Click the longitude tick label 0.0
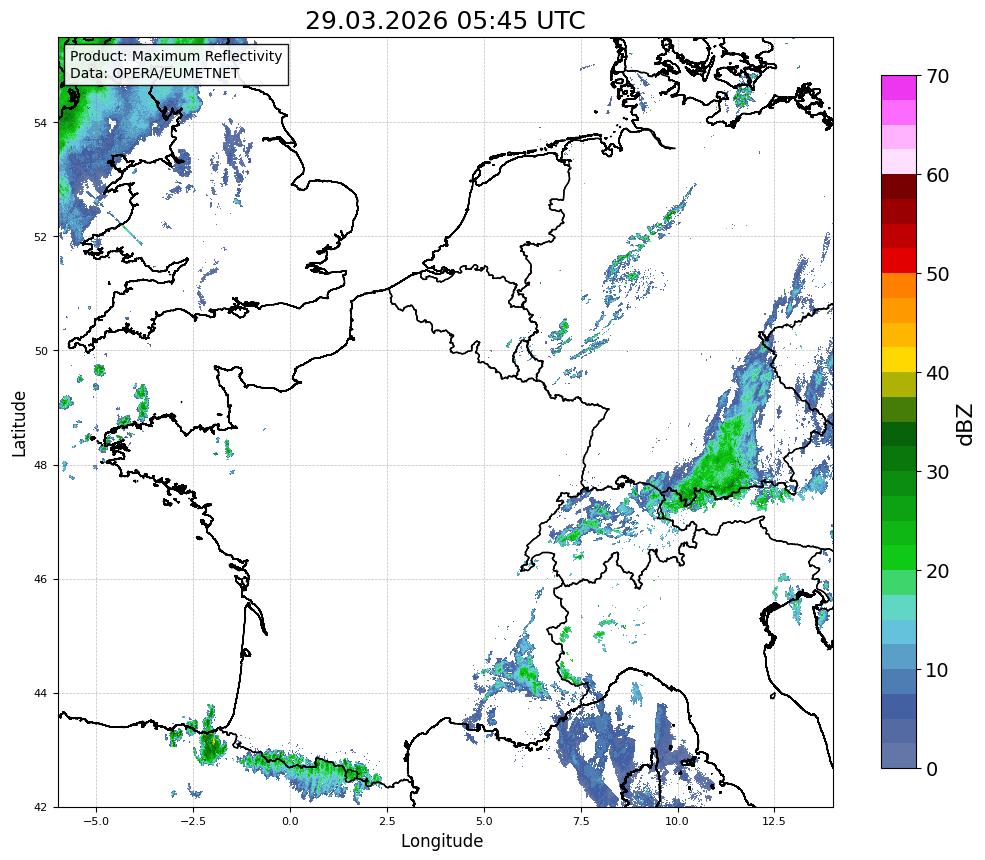The width and height of the screenshot is (985, 860). point(290,821)
